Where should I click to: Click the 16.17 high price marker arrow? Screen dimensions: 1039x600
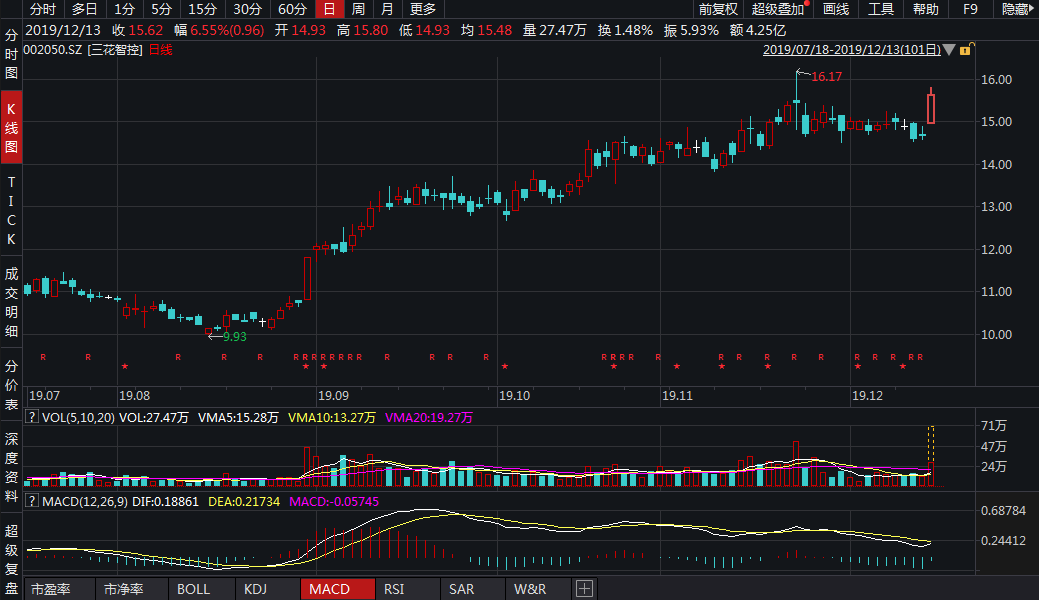tap(803, 73)
